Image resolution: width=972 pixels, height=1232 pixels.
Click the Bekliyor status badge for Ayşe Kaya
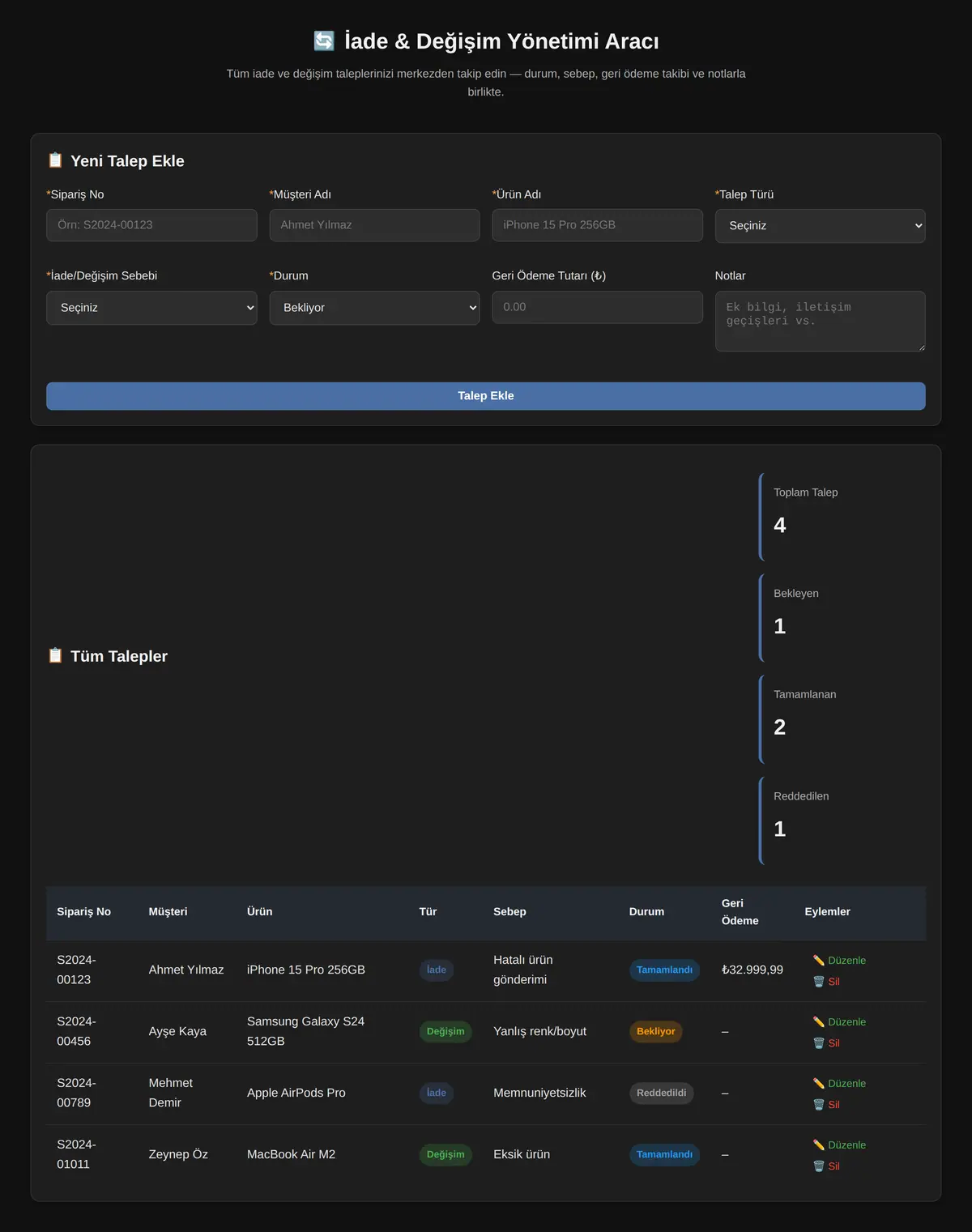click(x=656, y=1031)
